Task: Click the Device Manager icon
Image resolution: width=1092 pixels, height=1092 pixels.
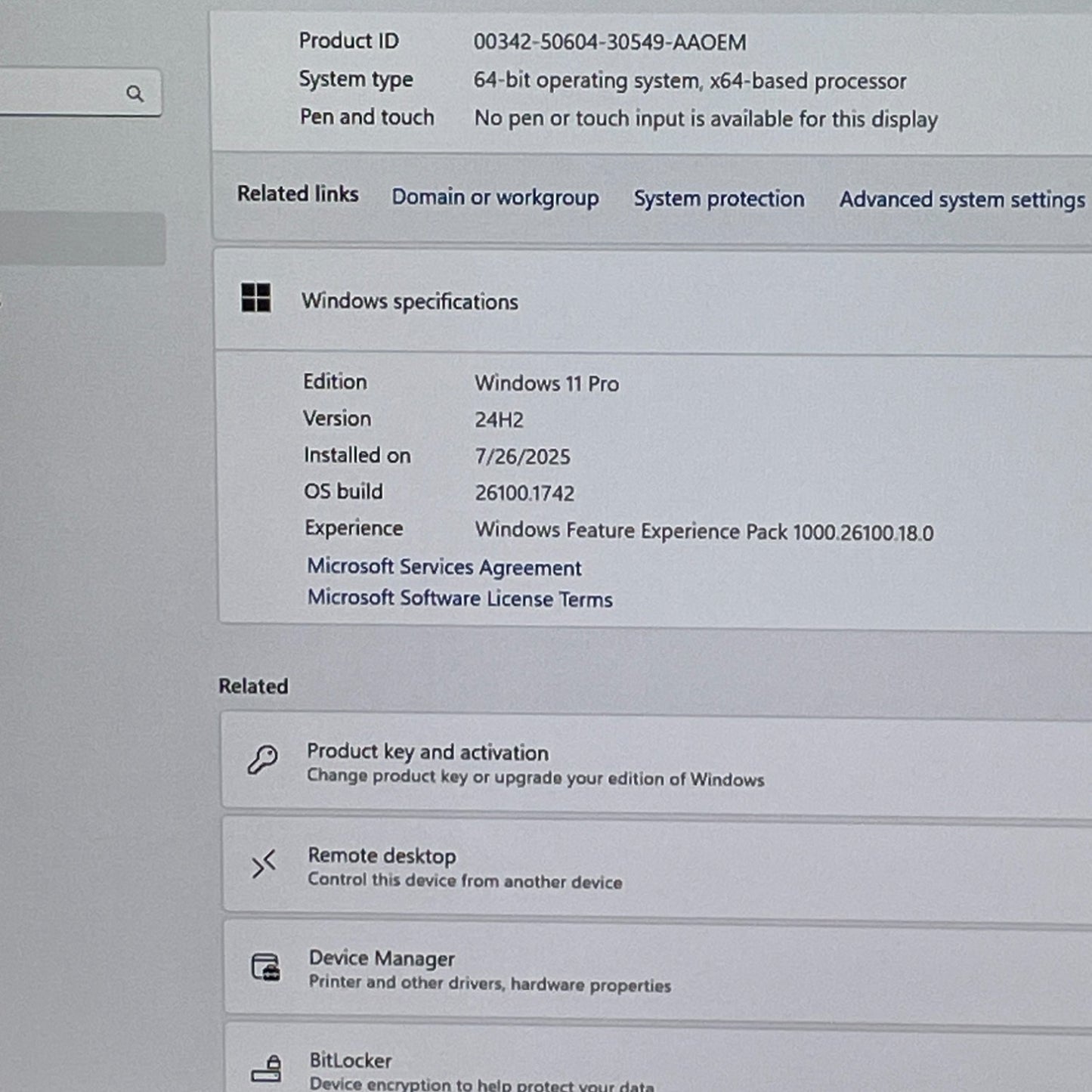Action: [265, 967]
